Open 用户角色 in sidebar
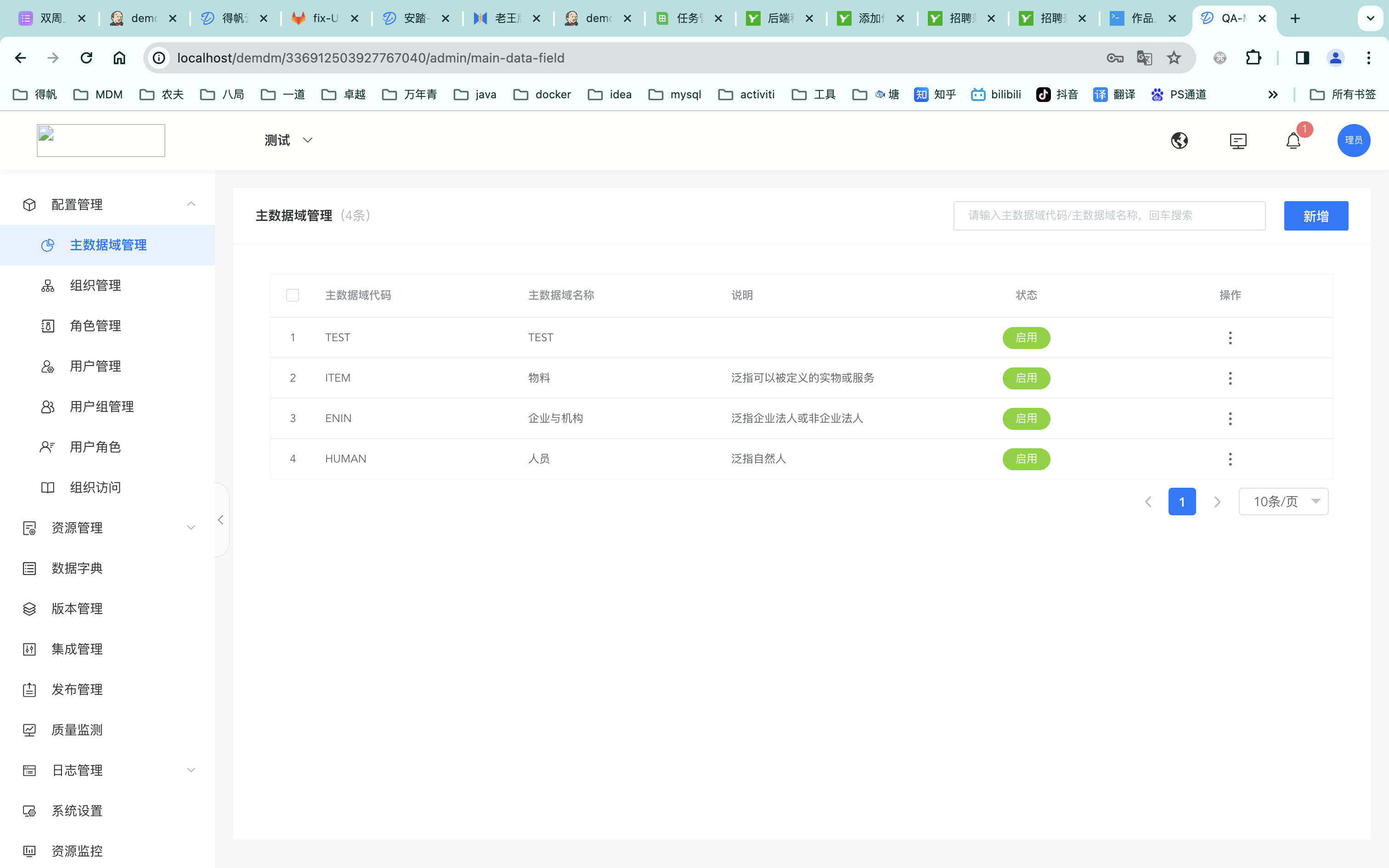1389x868 pixels. (x=107, y=447)
